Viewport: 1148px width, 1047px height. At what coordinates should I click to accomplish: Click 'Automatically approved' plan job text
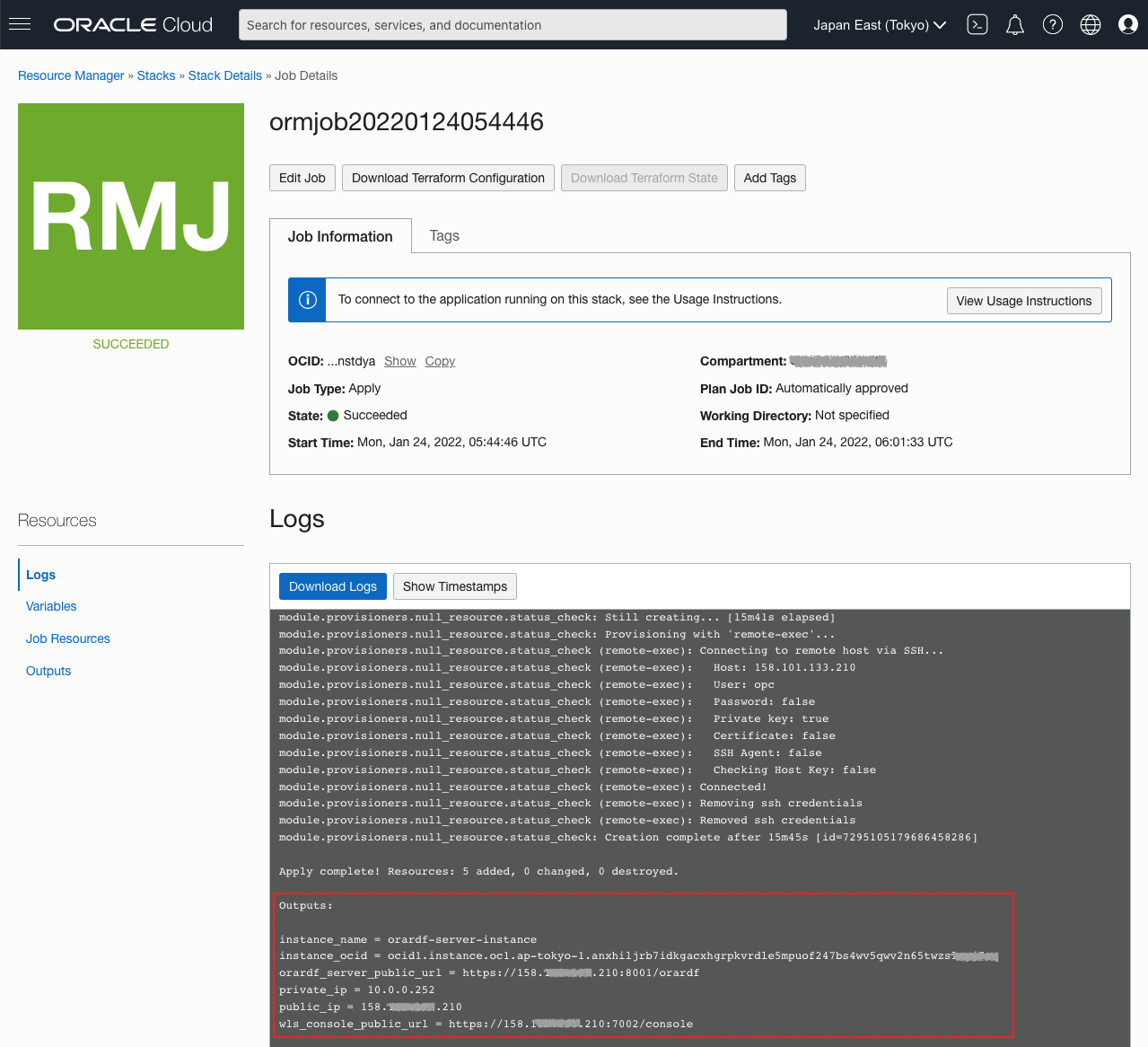[x=842, y=388]
